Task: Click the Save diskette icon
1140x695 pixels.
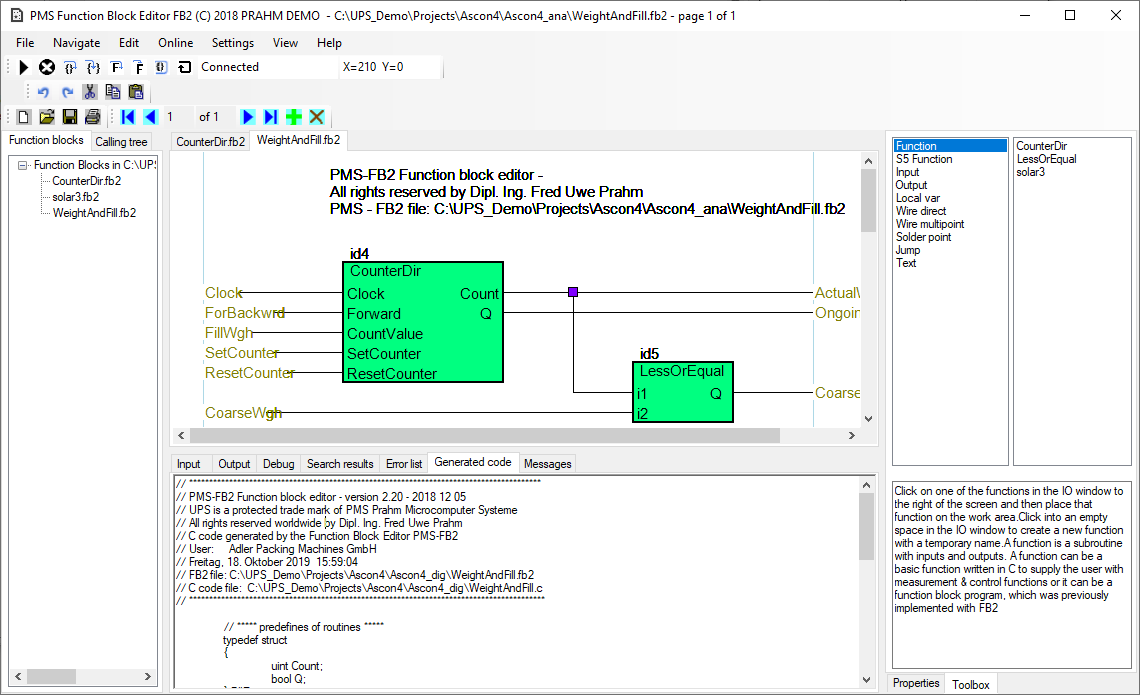Action: [70, 116]
